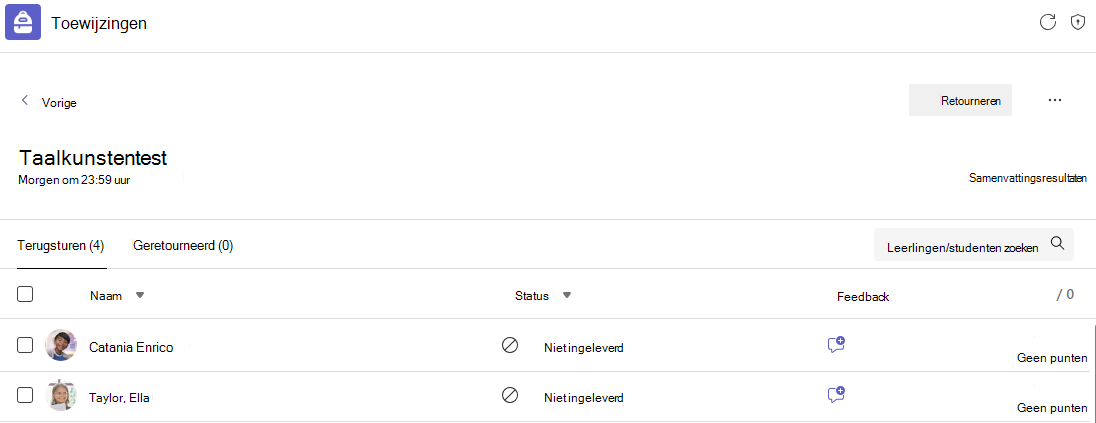
Task: Add feedback for Taylor, Ella
Action: pyautogui.click(x=836, y=394)
